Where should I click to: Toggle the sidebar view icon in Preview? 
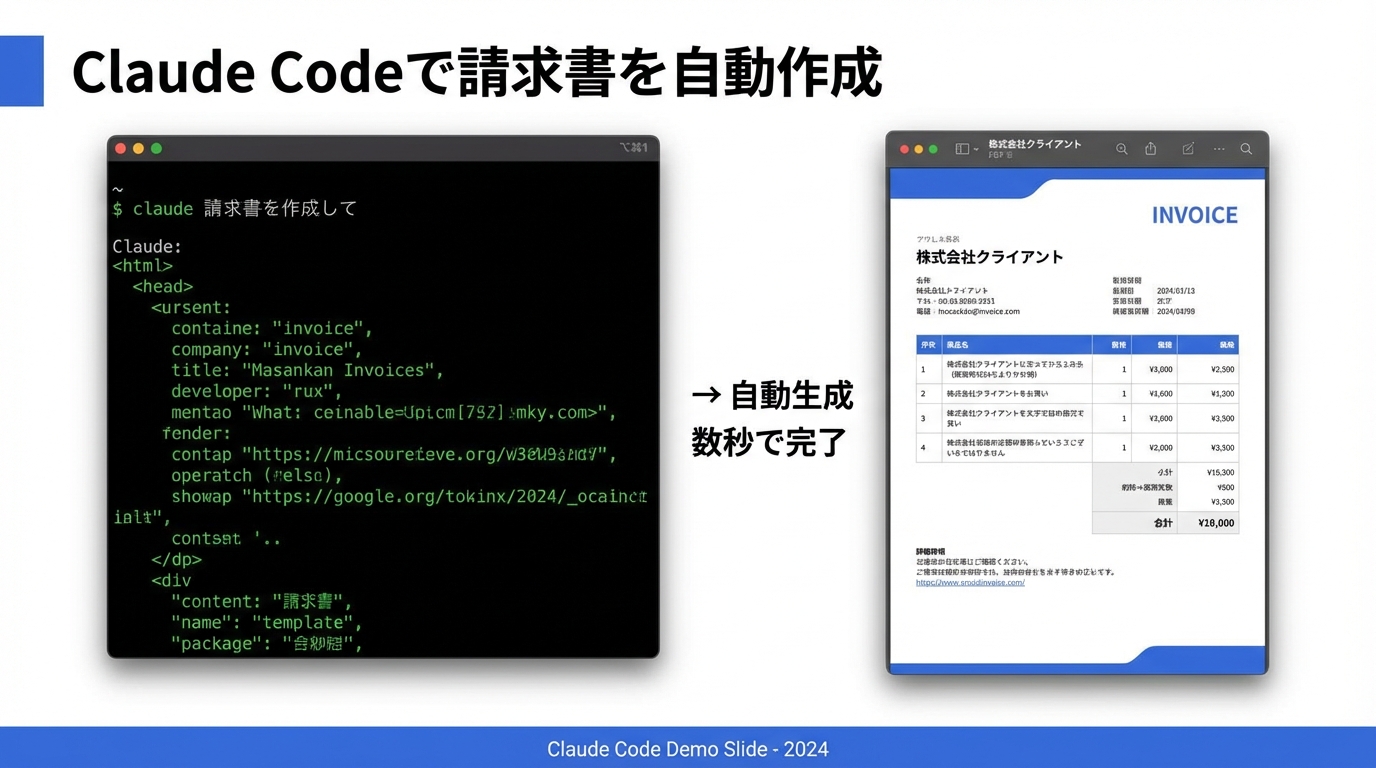961,149
